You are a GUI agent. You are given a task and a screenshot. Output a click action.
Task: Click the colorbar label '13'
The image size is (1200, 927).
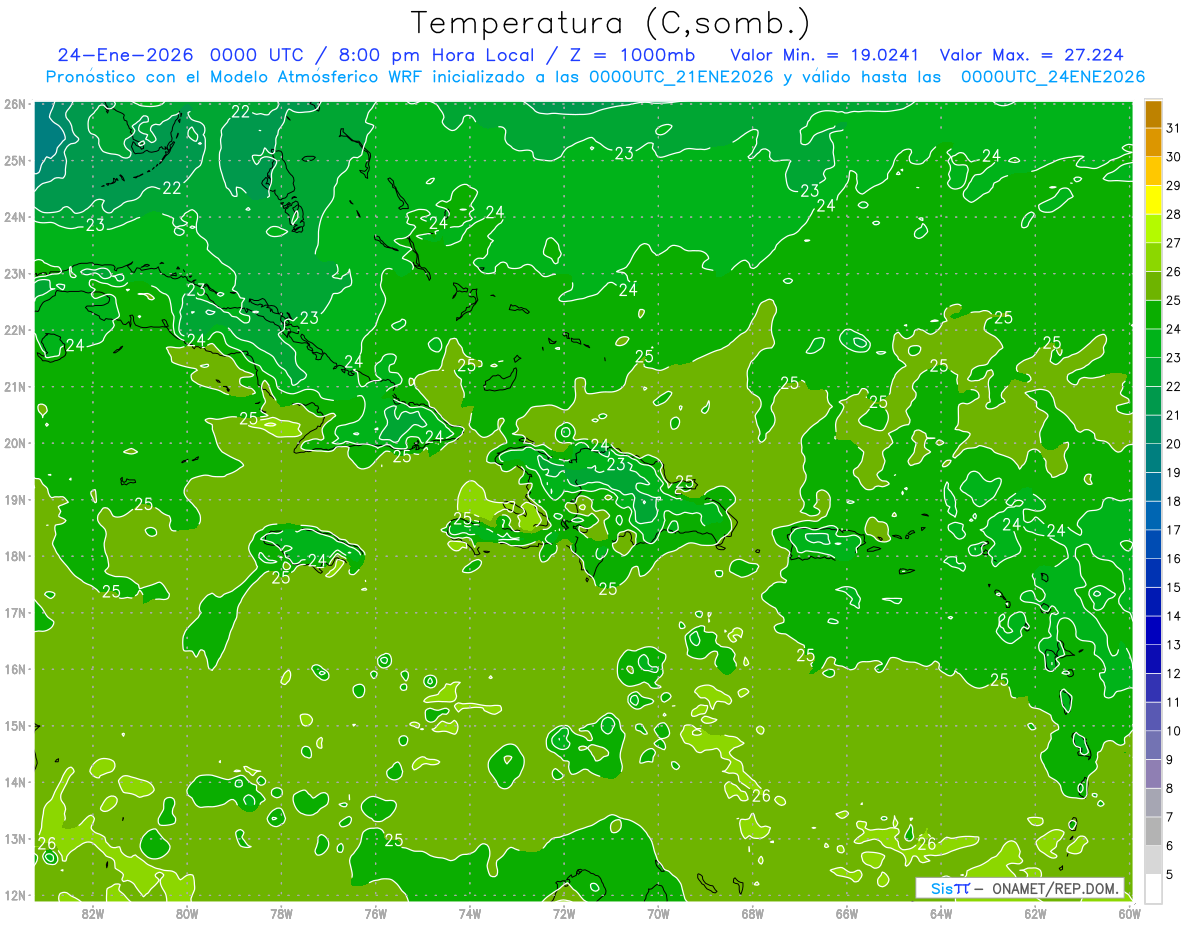(x=1173, y=645)
